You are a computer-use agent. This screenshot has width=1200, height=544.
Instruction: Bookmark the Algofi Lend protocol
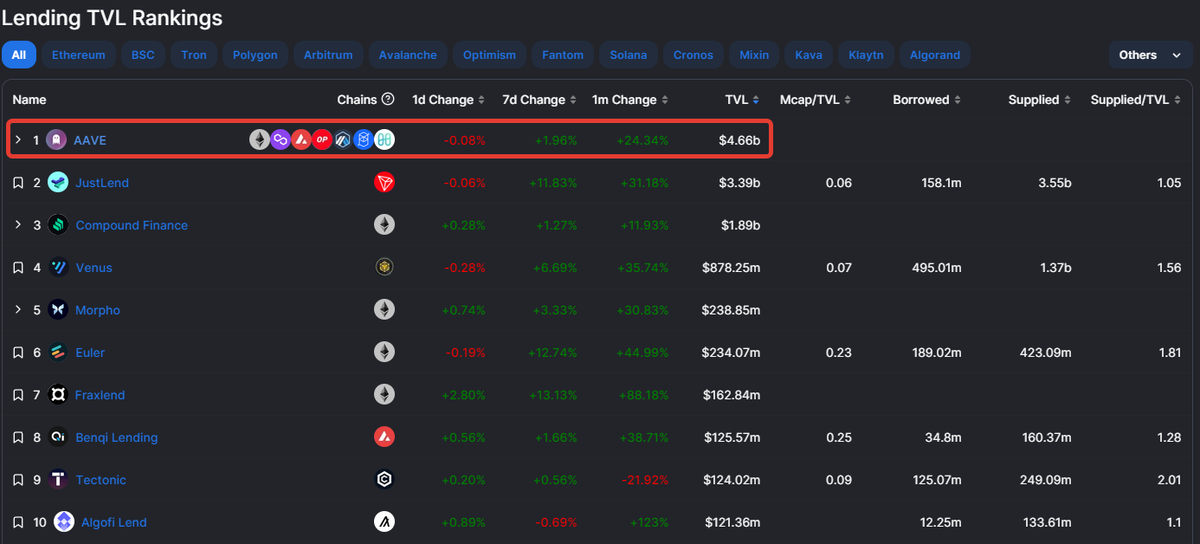[18, 522]
